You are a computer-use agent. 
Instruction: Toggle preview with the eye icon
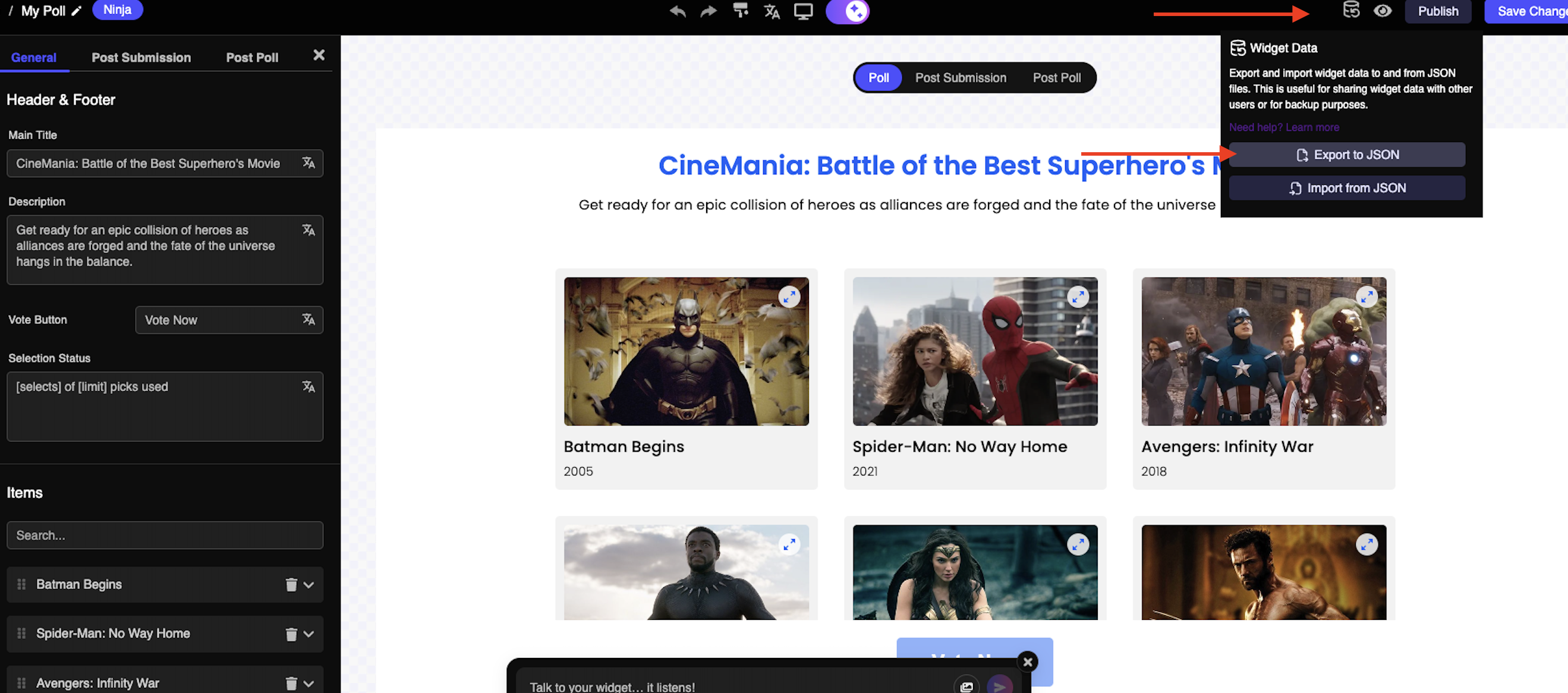(x=1382, y=11)
